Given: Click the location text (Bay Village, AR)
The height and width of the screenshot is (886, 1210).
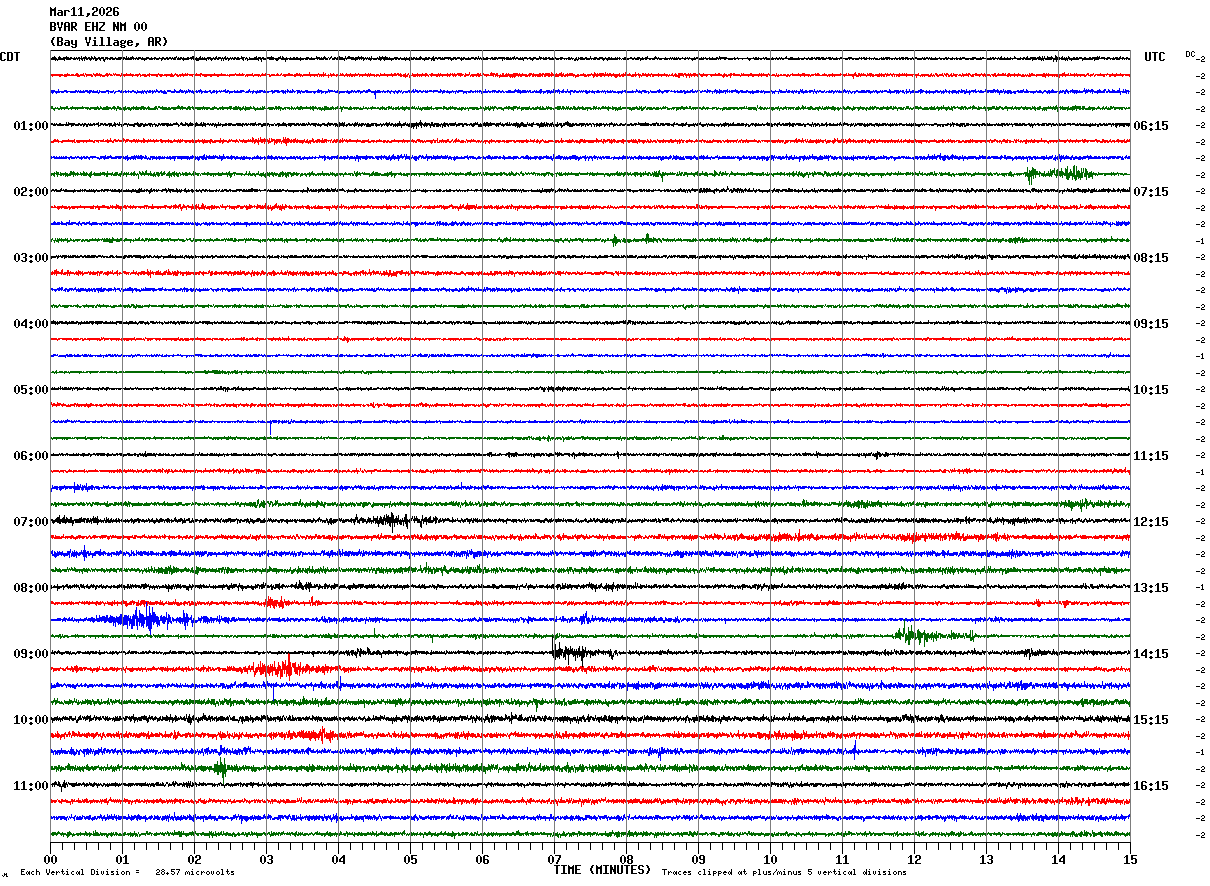Looking at the screenshot, I should tap(109, 42).
